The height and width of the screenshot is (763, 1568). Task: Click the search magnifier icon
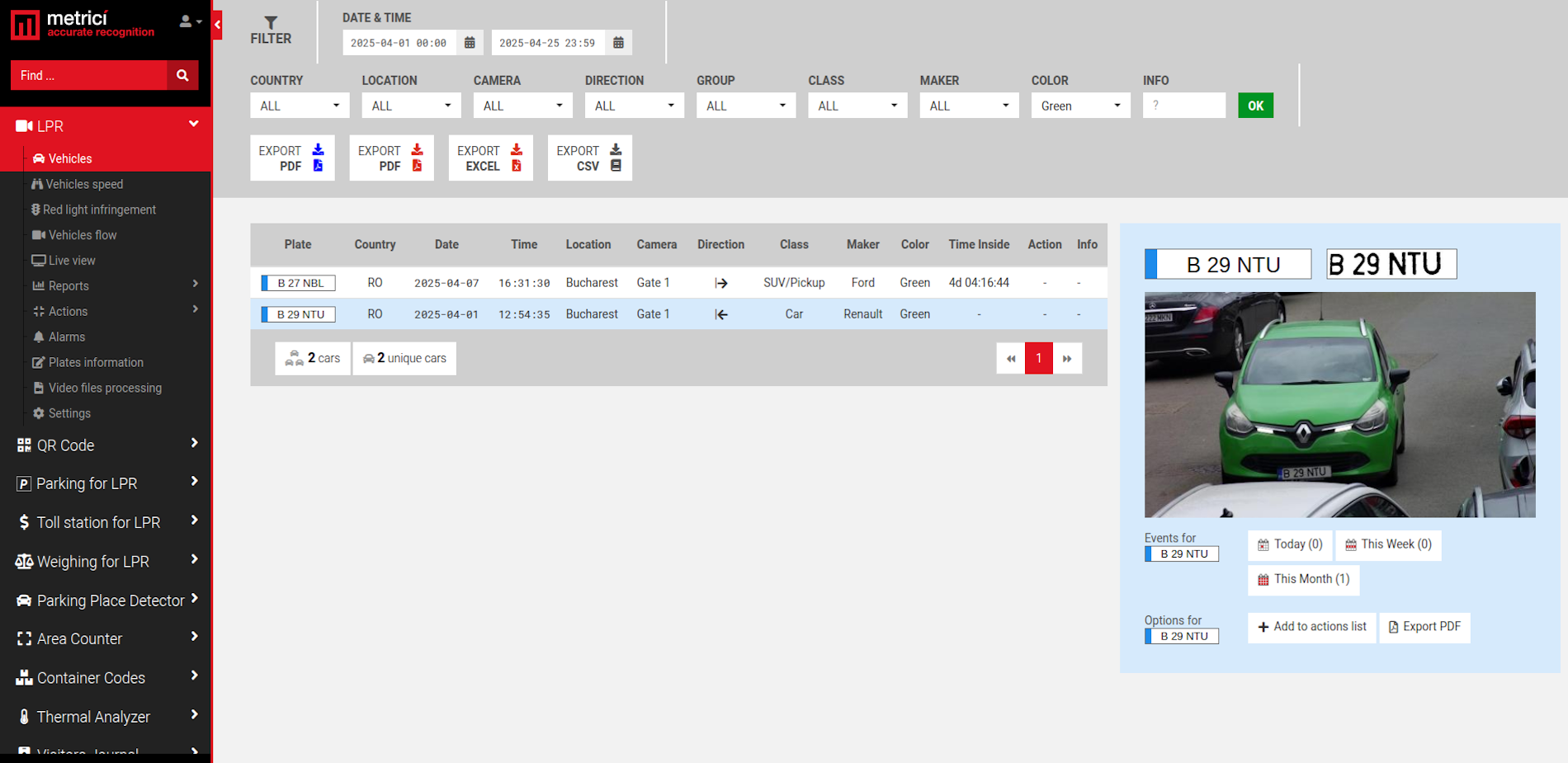click(182, 75)
